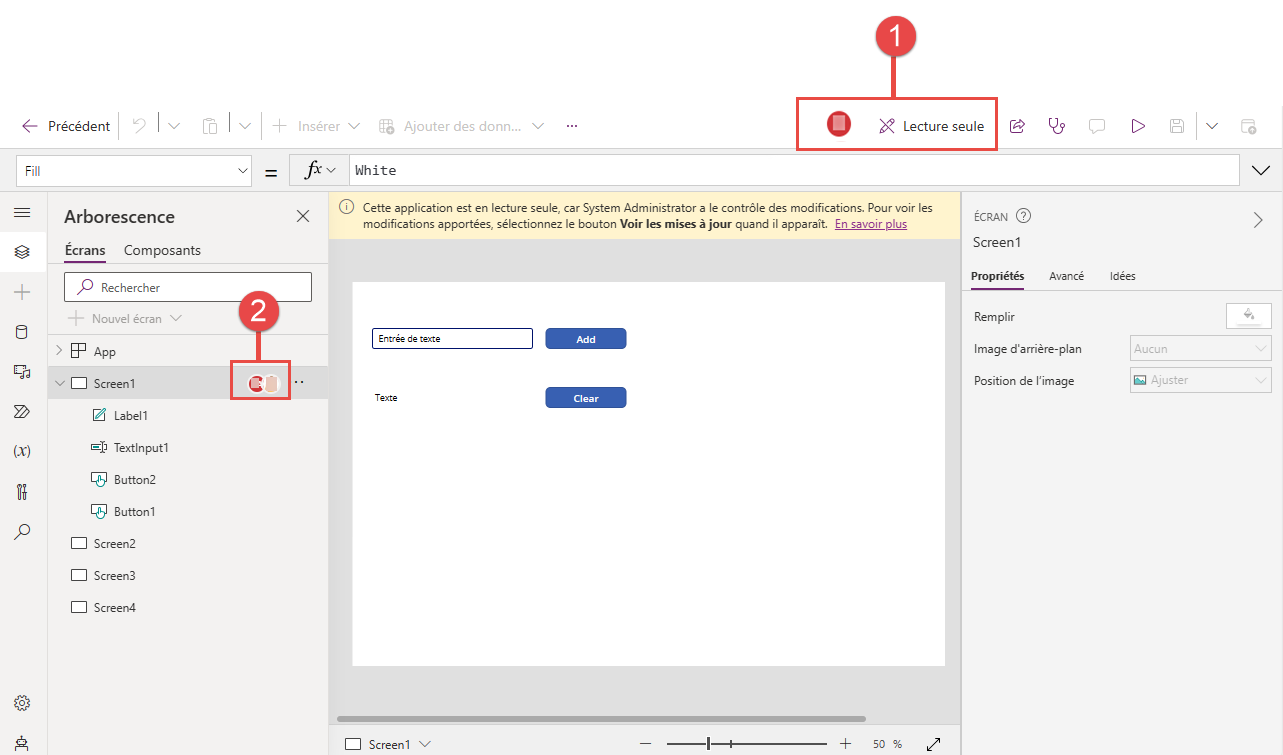Open the Screen1 ellipsis options
Viewport: 1283px width, 755px height.
click(299, 382)
